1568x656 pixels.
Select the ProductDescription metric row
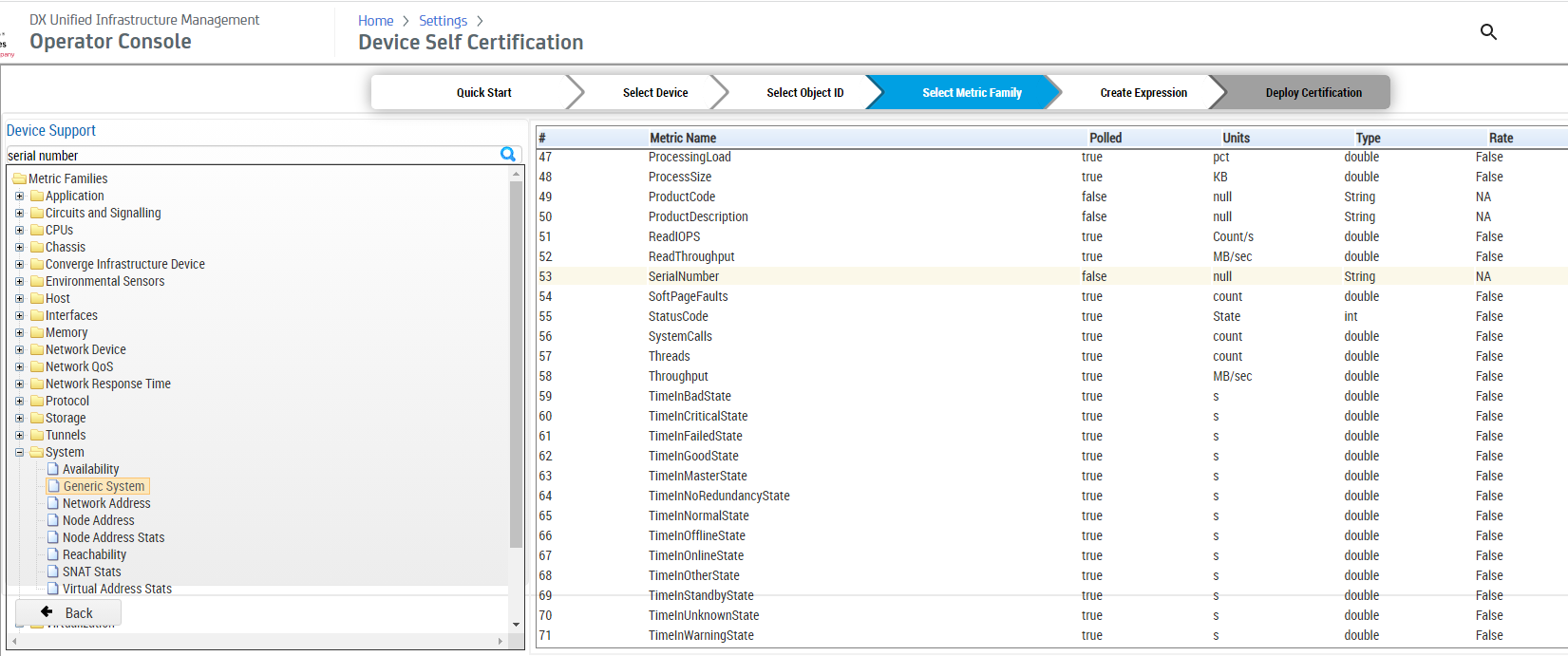coord(1052,216)
